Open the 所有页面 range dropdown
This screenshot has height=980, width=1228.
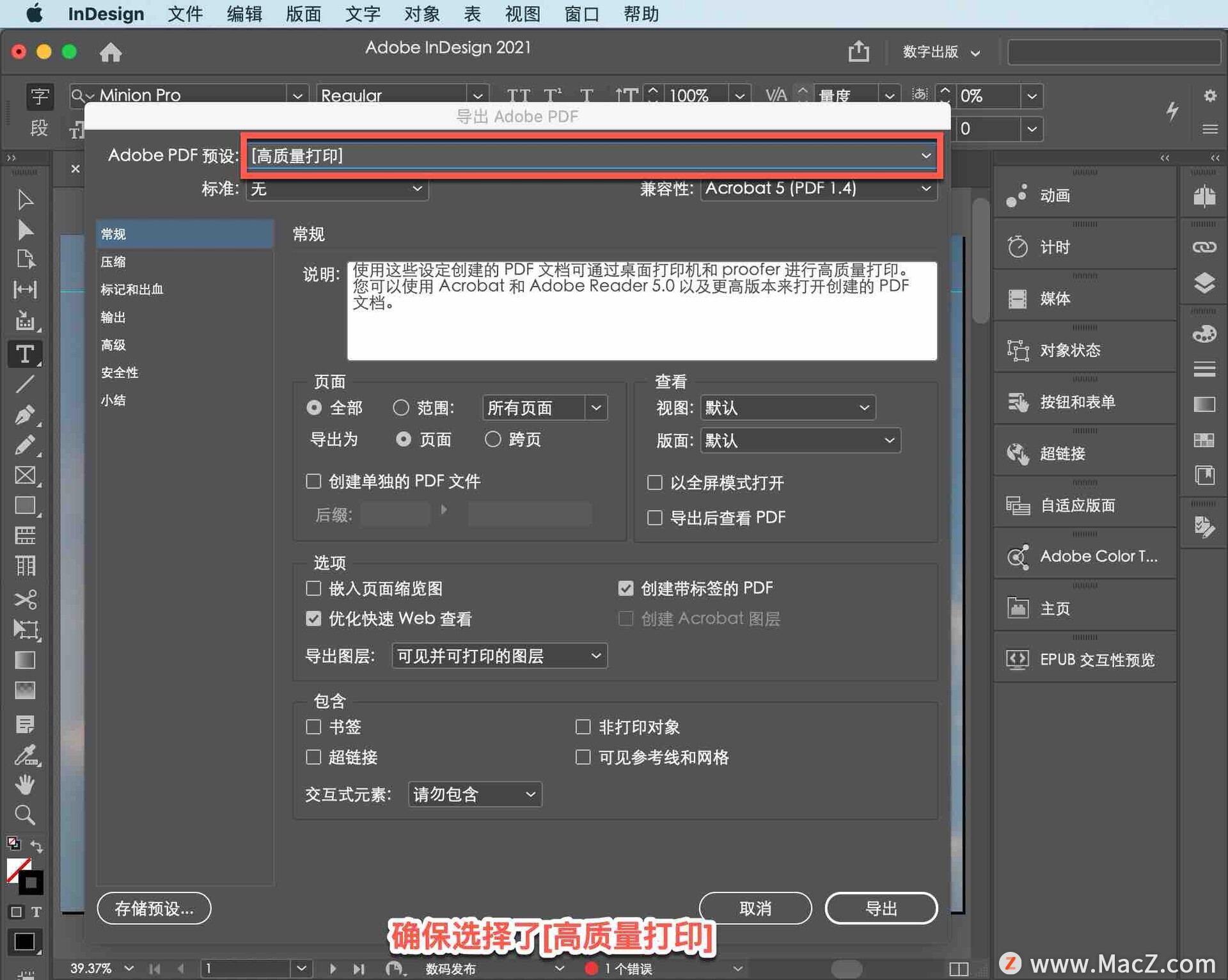544,407
